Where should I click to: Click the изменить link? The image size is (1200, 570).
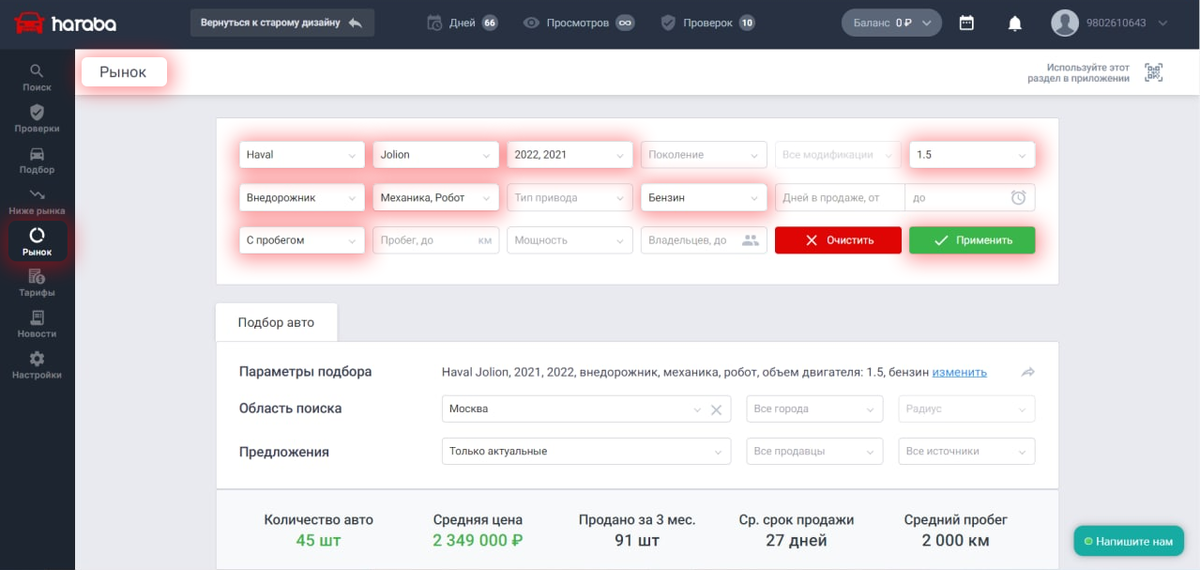[x=960, y=372]
